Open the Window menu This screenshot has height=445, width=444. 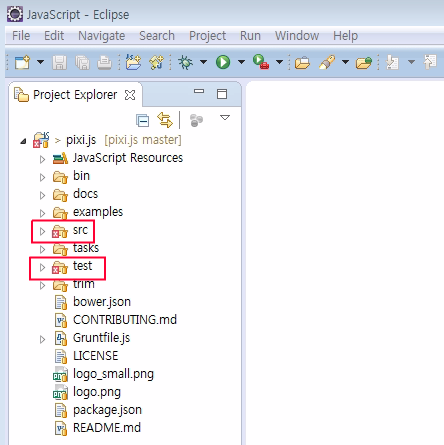[297, 36]
